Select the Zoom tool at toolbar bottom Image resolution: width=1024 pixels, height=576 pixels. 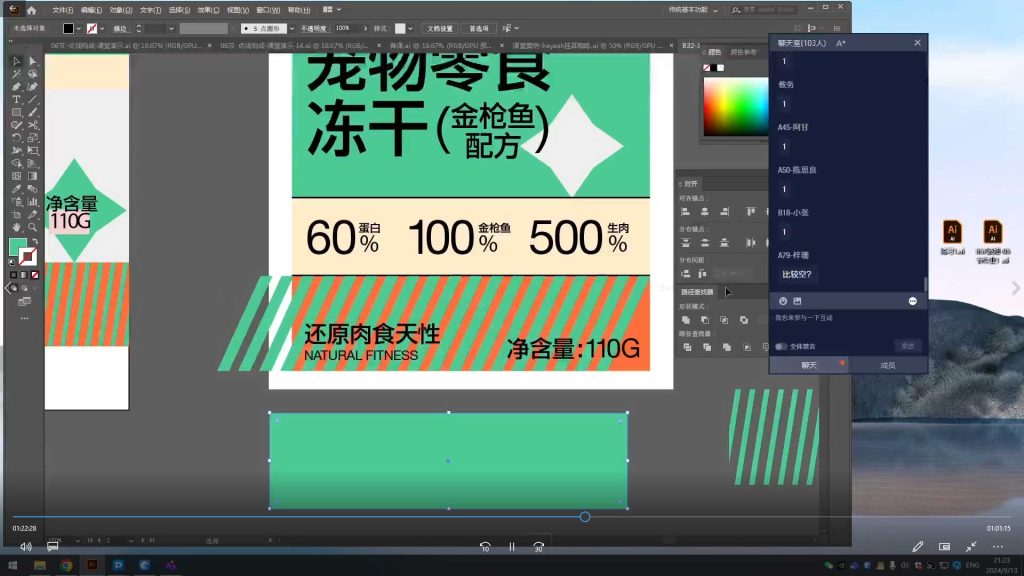coord(31,226)
